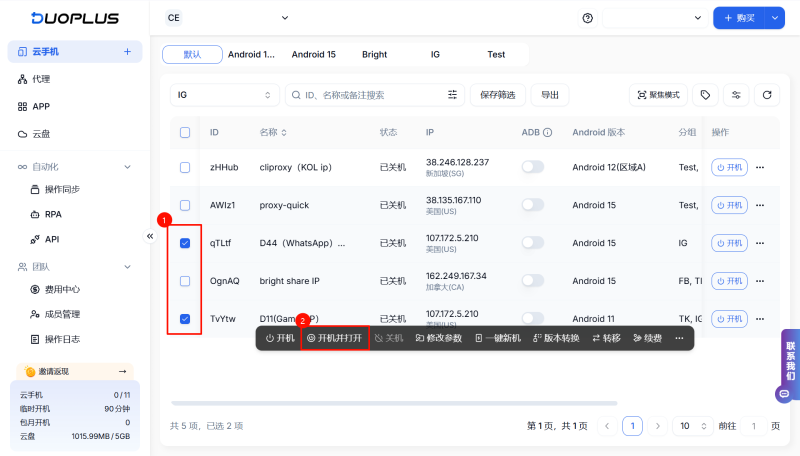The height and width of the screenshot is (456, 800).
Task: Collapse the sidebar with double-arrow icon
Action: (x=150, y=236)
